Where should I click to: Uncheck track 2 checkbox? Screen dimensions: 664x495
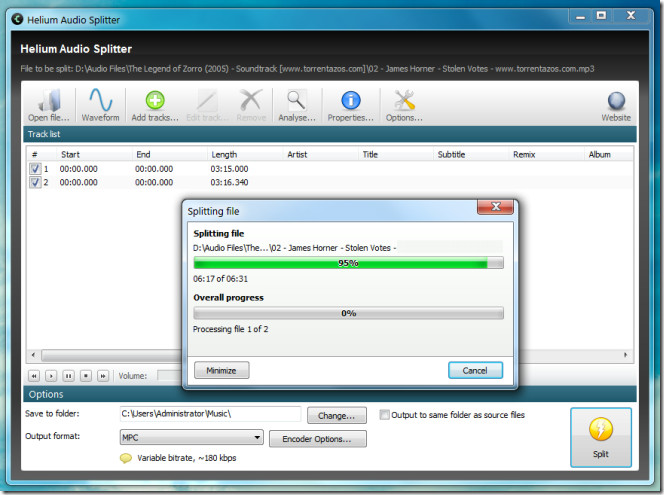[35, 183]
